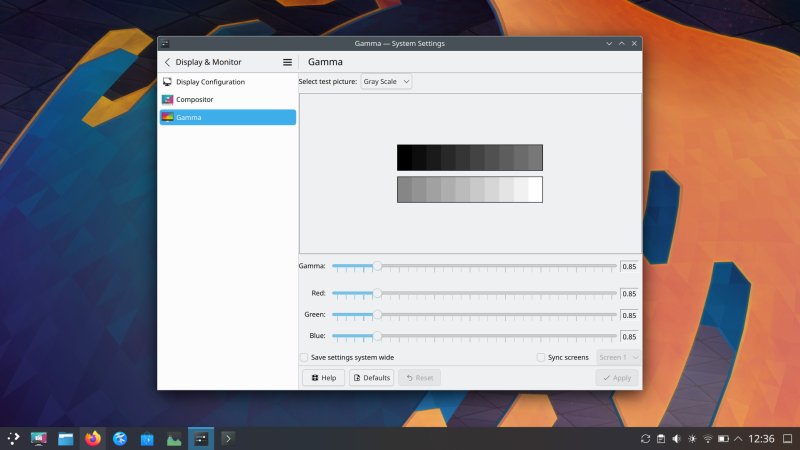
Task: Enable Save settings system wide
Action: pyautogui.click(x=304, y=357)
